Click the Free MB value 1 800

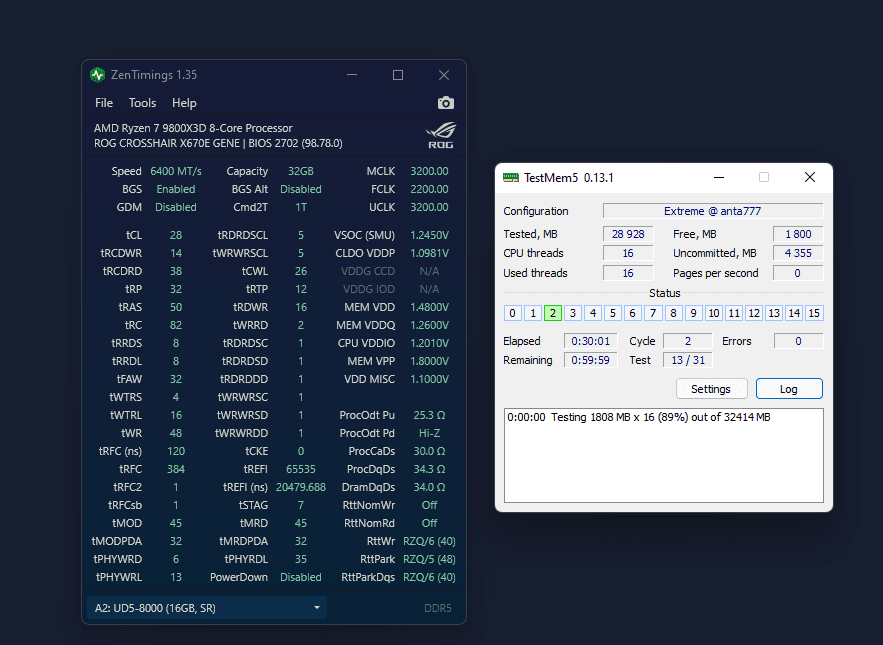point(798,234)
